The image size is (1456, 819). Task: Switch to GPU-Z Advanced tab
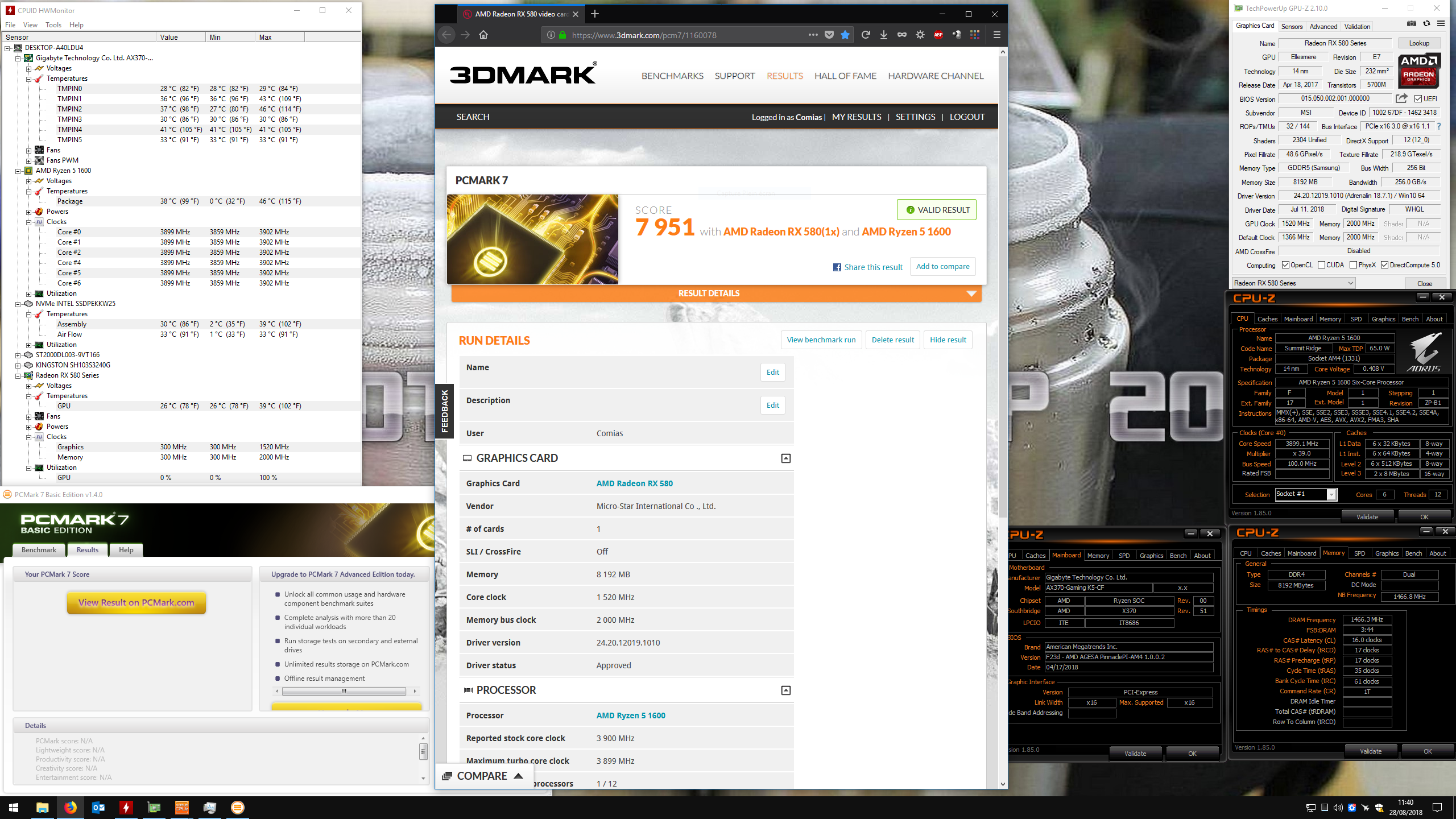coord(1323,27)
